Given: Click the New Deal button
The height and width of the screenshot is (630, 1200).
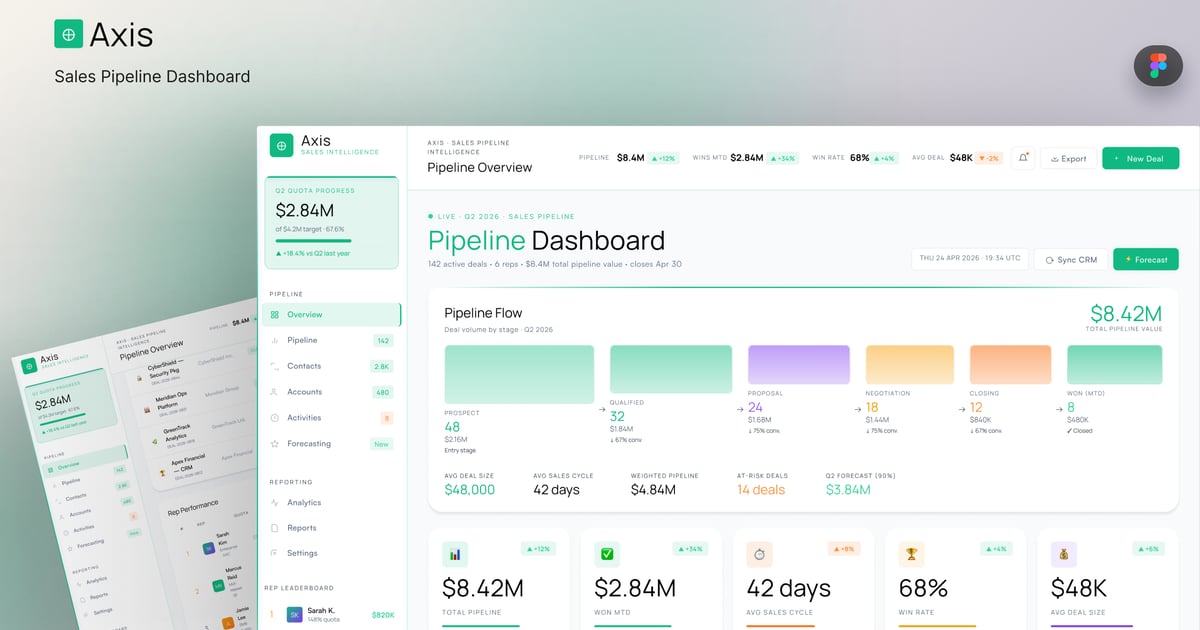Looking at the screenshot, I should [1140, 158].
